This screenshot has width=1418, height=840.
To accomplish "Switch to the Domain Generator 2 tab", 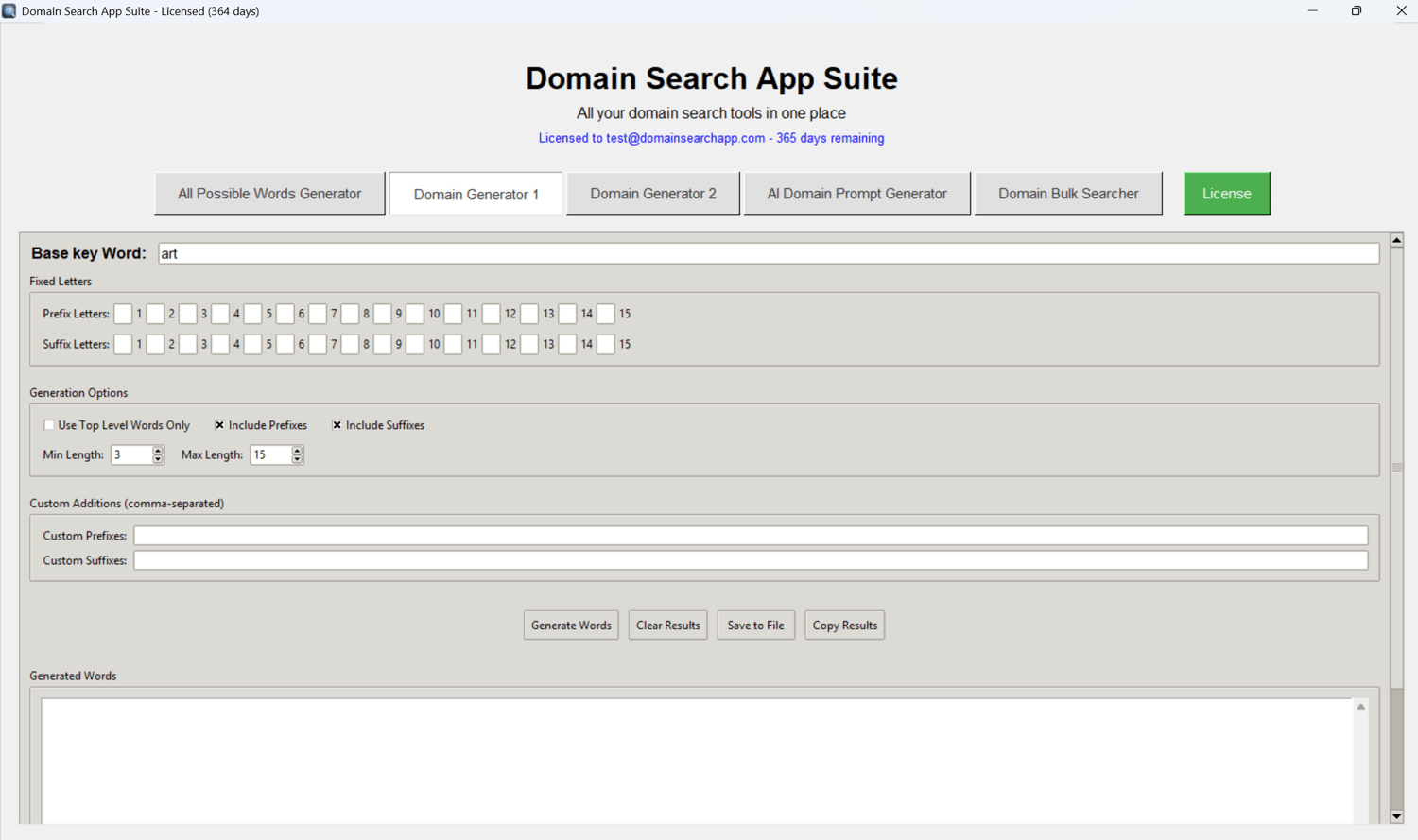I will (x=653, y=194).
